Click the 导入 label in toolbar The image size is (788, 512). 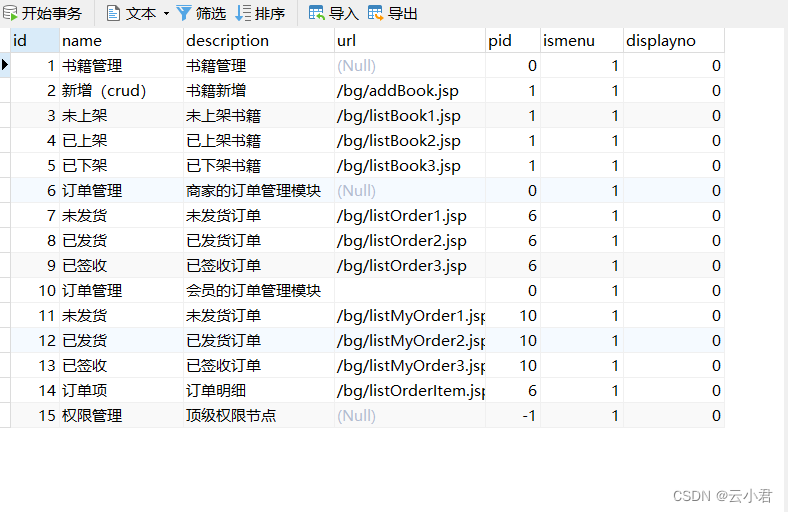[x=344, y=14]
